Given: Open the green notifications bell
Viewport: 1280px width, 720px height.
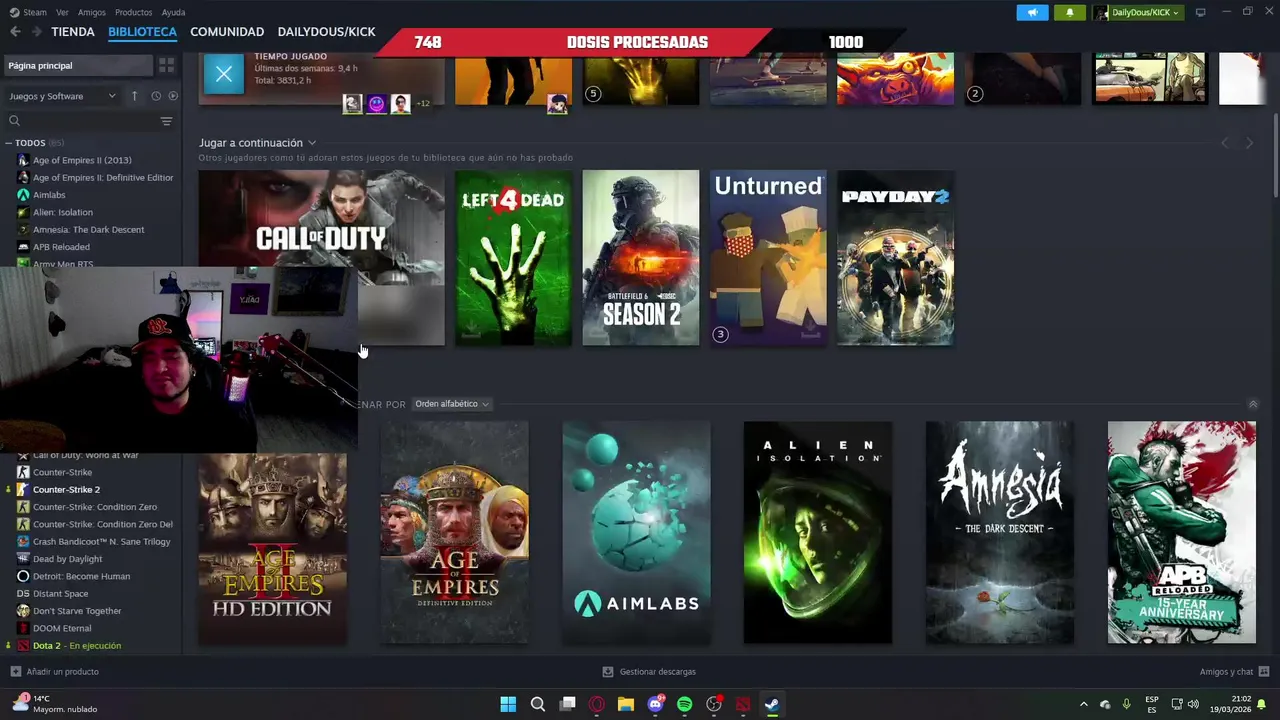Looking at the screenshot, I should [x=1069, y=12].
